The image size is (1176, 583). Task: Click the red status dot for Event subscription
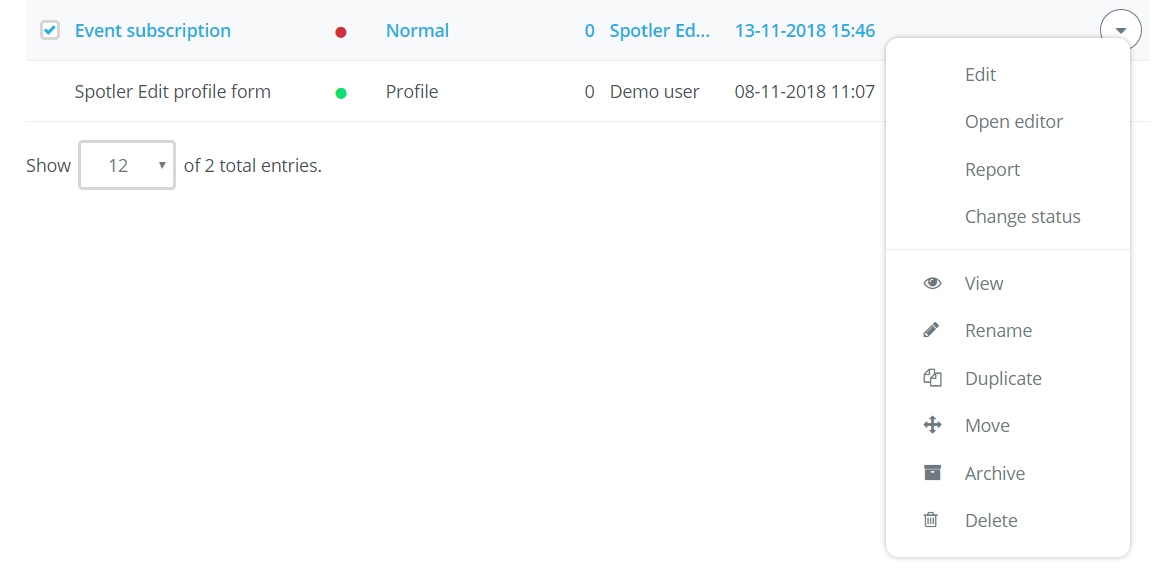tap(340, 32)
